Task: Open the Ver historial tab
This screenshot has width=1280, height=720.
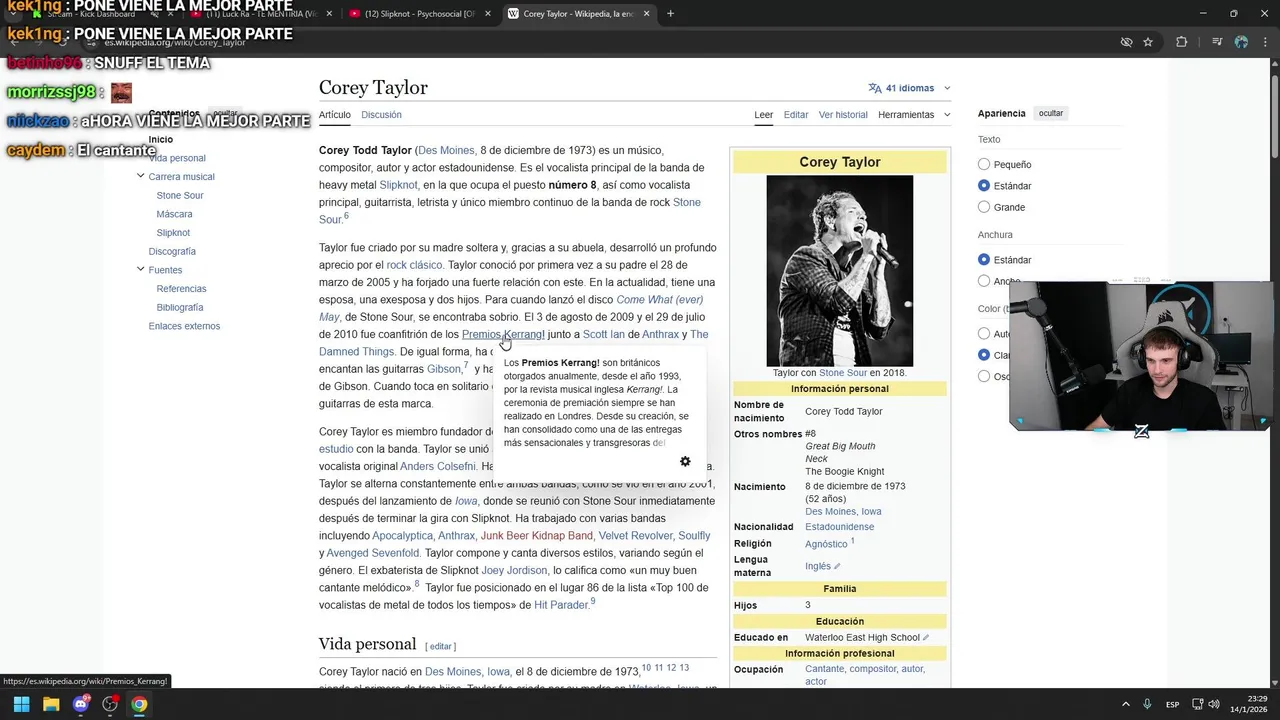Action: click(843, 115)
